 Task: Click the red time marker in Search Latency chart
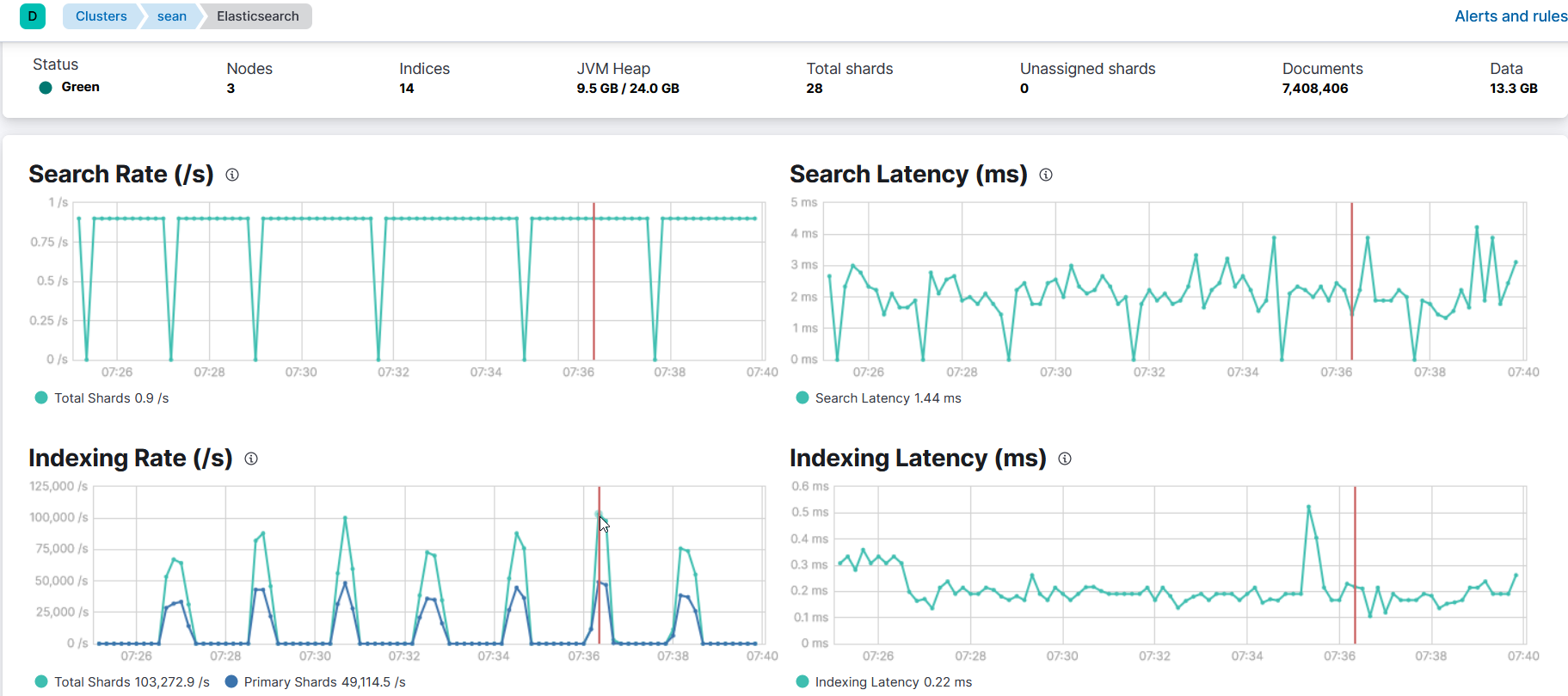click(1351, 281)
